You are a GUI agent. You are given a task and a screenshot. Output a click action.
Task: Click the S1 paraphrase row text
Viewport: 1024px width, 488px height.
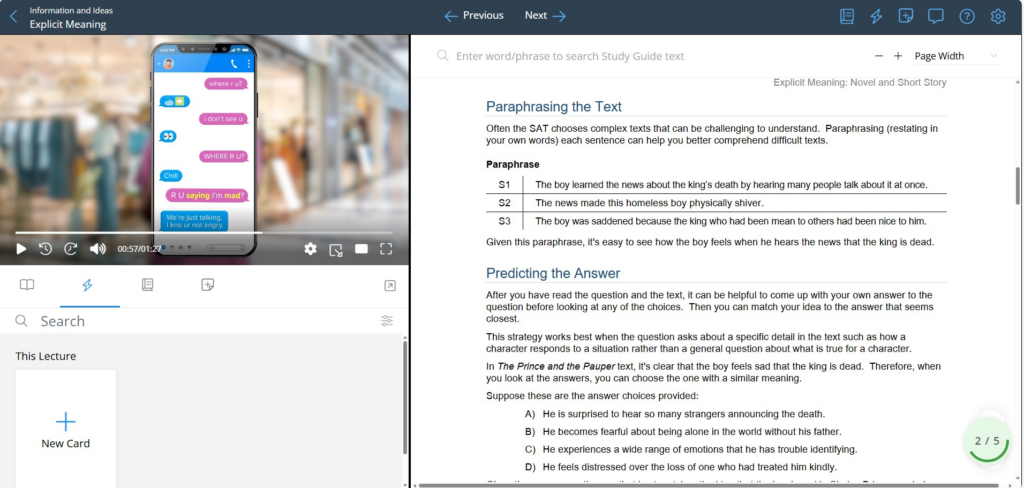coord(731,185)
